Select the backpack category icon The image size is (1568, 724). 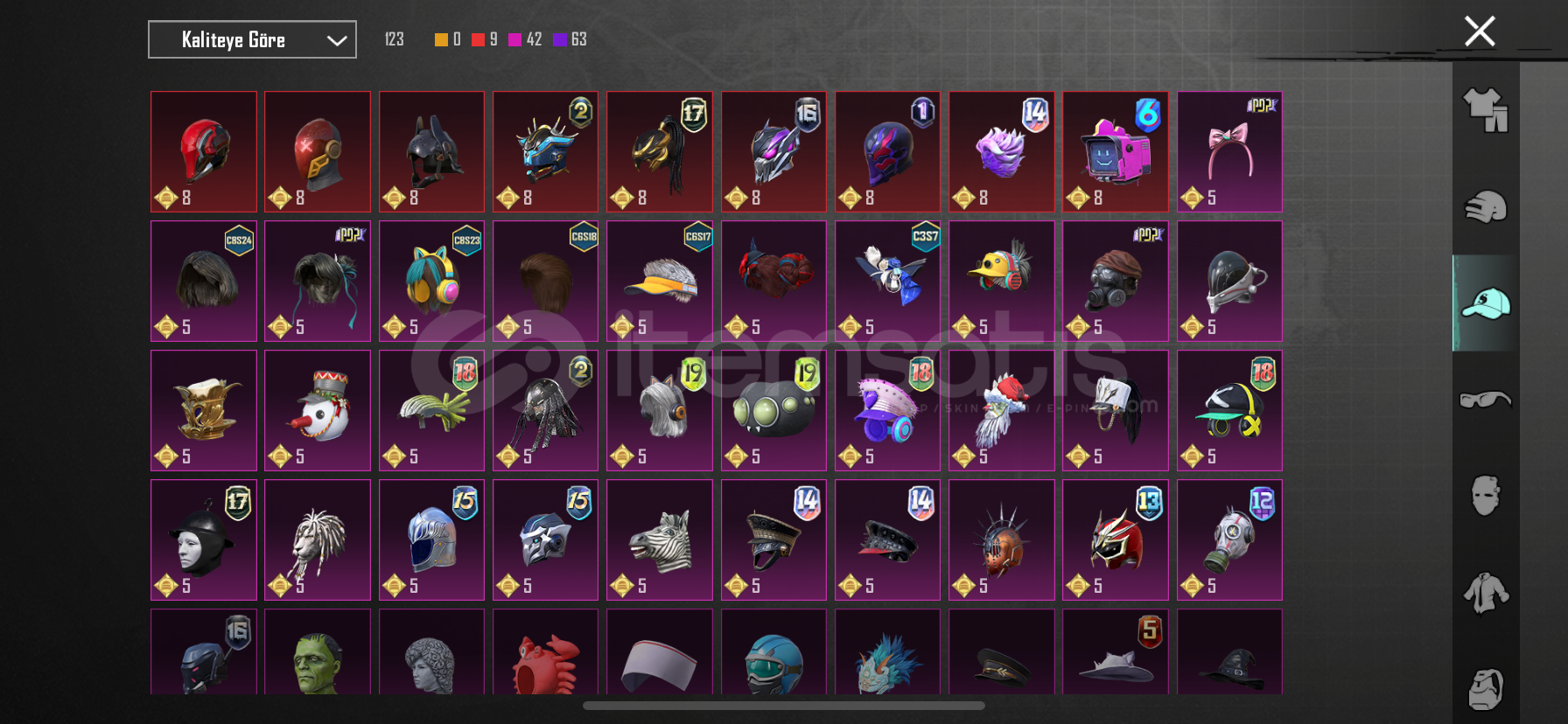pos(1486,689)
